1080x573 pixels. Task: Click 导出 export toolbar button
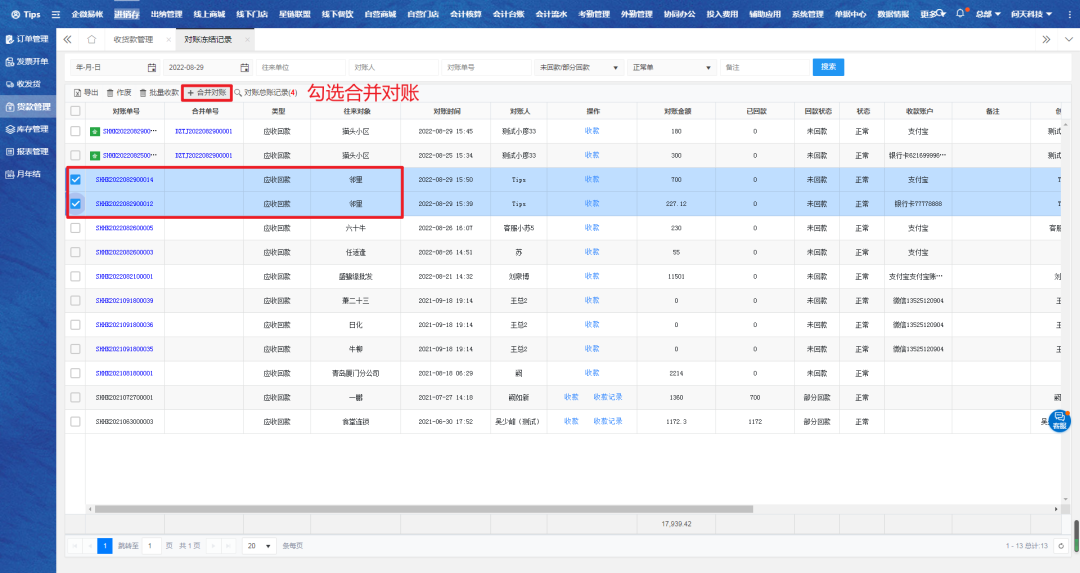[x=86, y=92]
